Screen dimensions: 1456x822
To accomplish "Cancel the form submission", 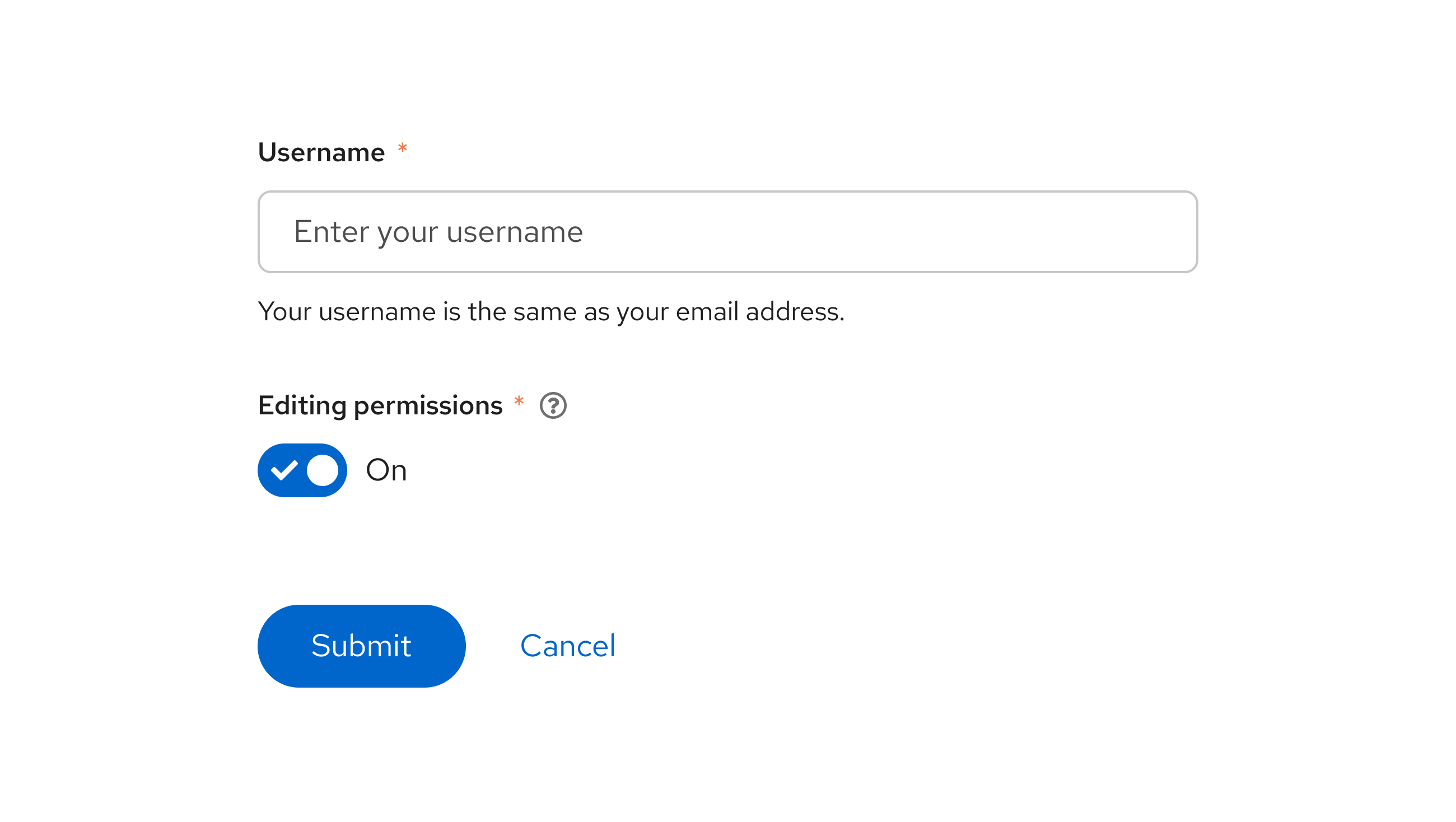I will point(568,645).
